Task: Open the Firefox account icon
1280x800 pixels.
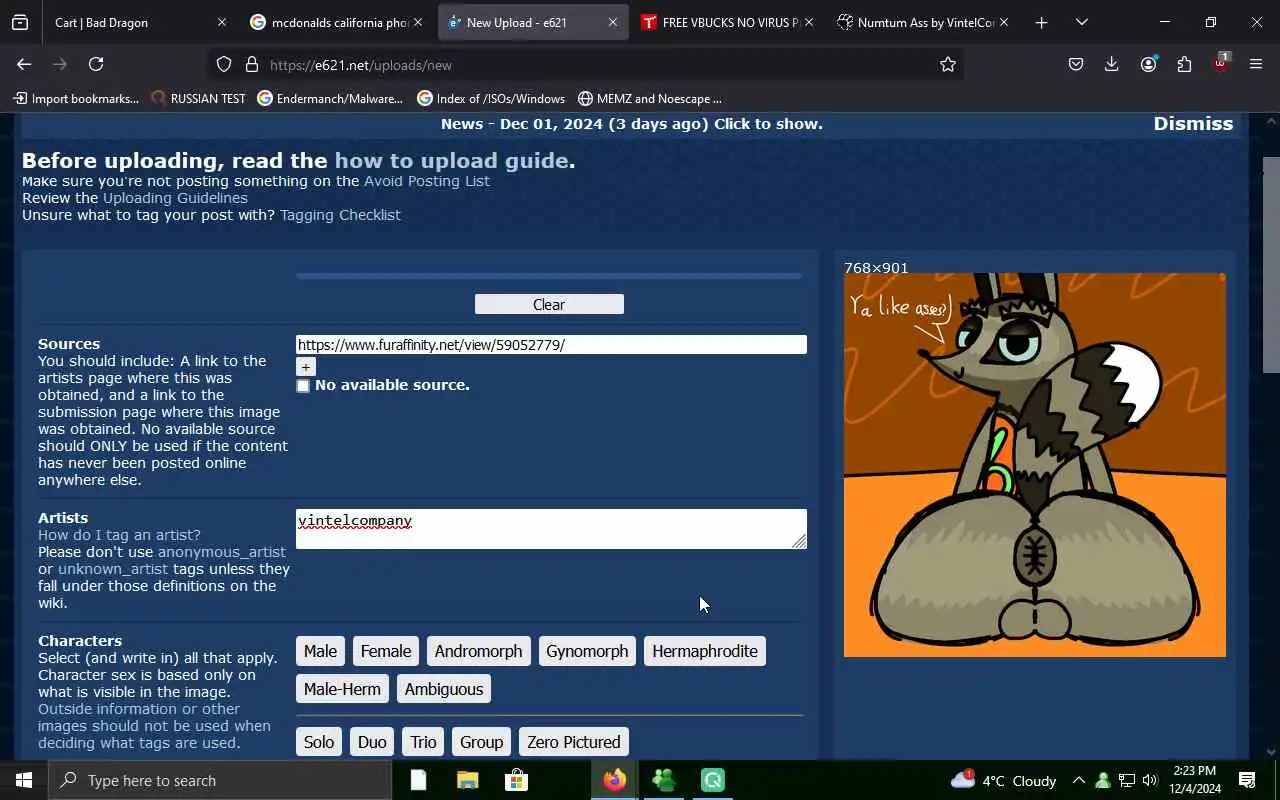Action: pyautogui.click(x=1148, y=64)
